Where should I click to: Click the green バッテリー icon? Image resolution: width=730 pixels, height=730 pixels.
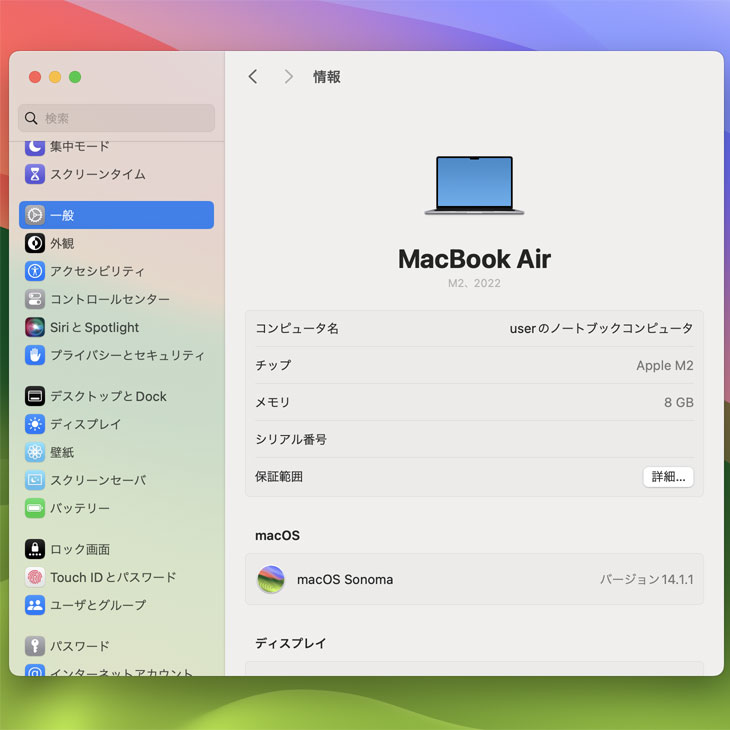click(x=35, y=508)
